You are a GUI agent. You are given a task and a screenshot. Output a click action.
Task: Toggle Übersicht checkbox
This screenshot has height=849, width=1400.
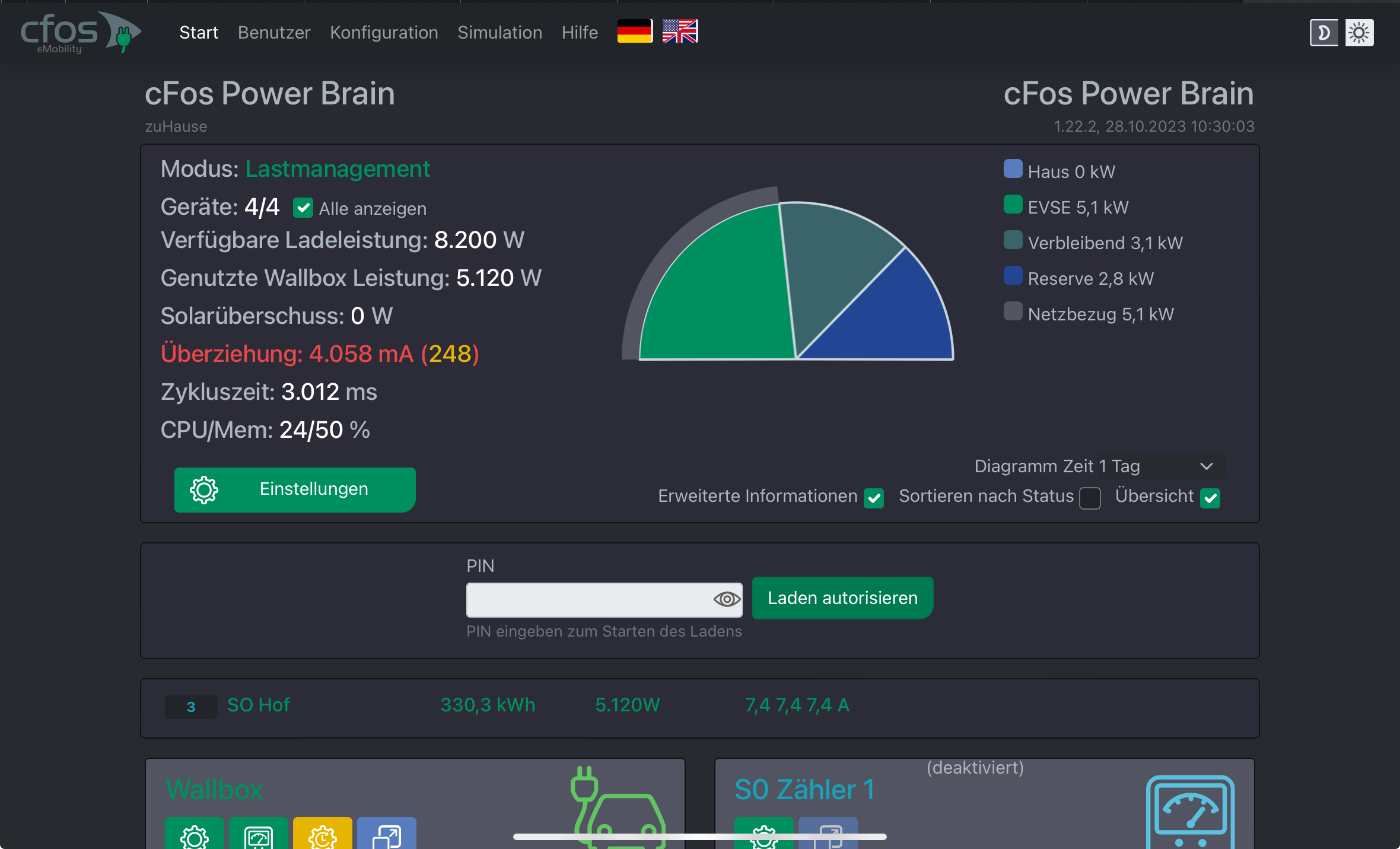[x=1210, y=498]
